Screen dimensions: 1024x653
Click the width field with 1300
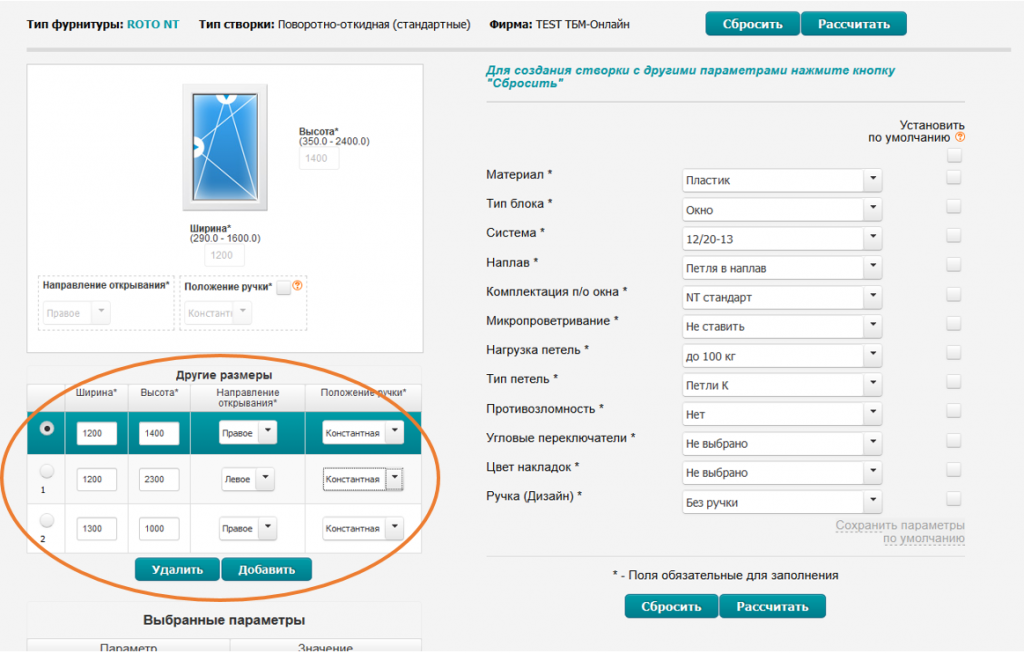pos(97,529)
